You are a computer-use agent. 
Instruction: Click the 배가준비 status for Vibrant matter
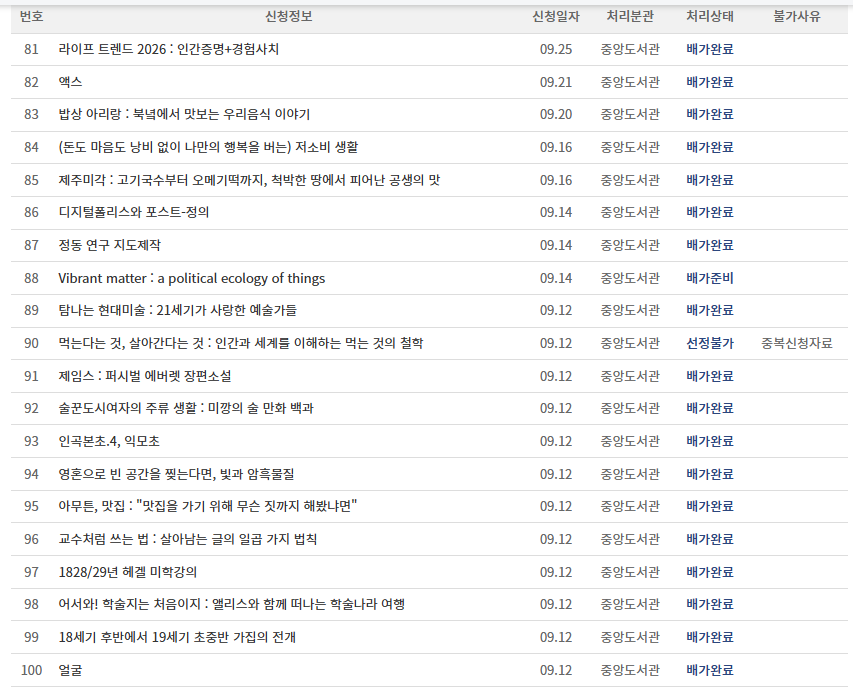coord(710,278)
